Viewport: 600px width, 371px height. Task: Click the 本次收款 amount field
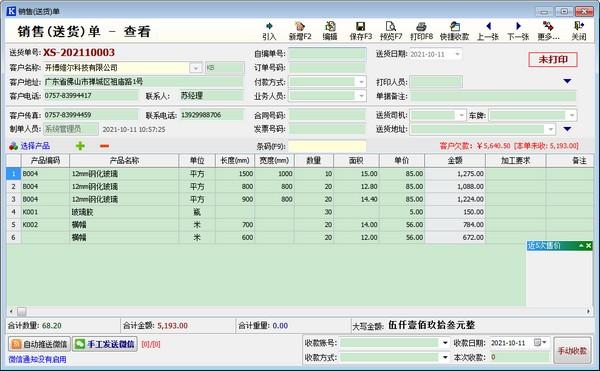(x=520, y=357)
